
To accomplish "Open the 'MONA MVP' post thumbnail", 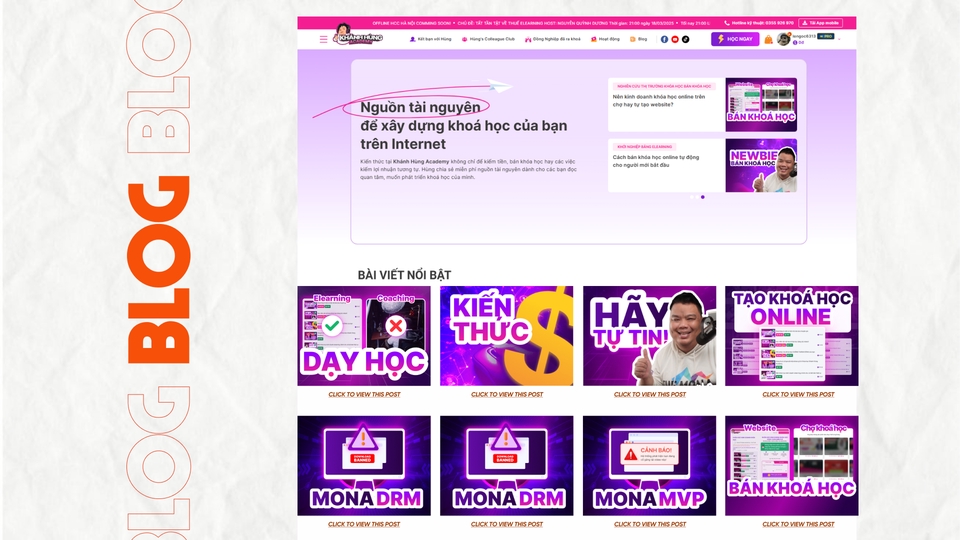I will (x=649, y=465).
